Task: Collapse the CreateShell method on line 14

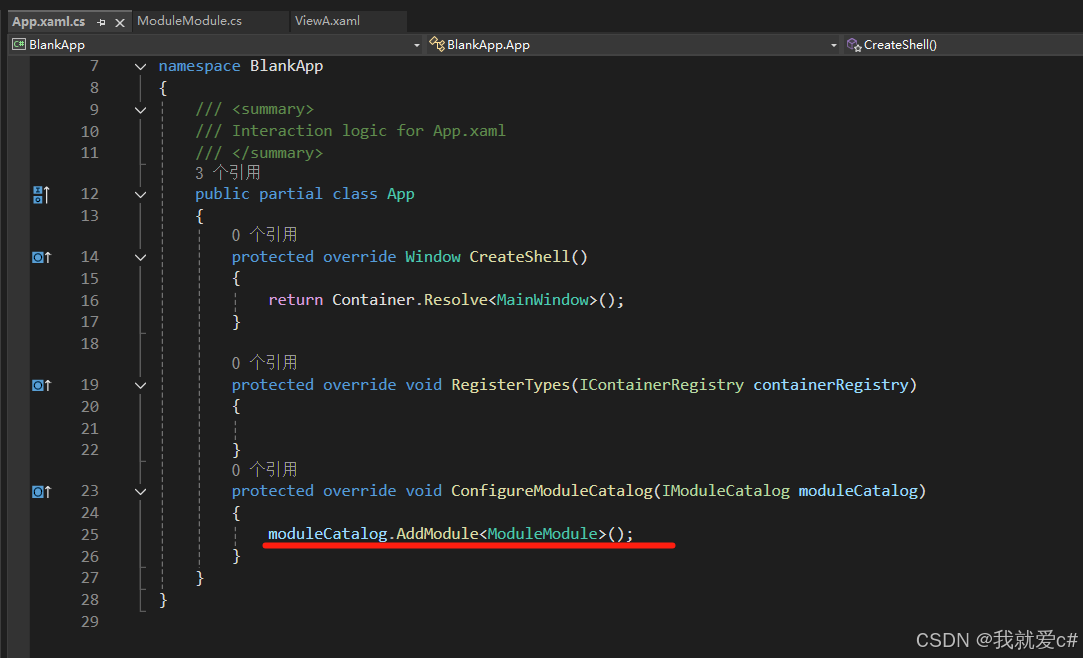Action: pos(140,256)
